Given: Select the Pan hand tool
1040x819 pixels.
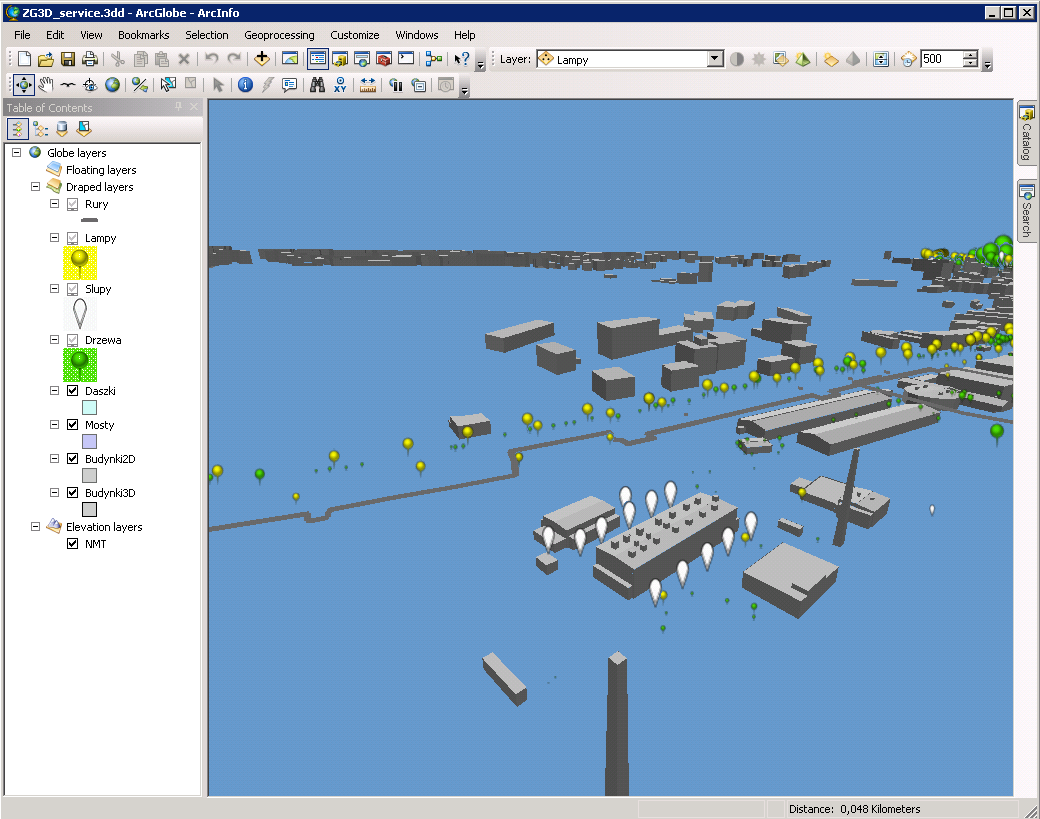Looking at the screenshot, I should pos(45,85).
